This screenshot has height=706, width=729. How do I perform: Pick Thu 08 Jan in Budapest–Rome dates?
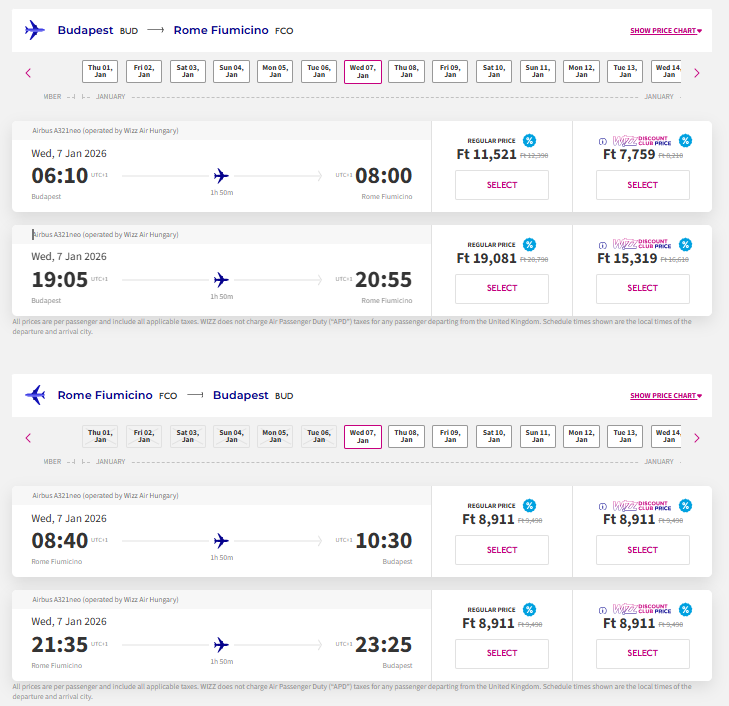click(x=407, y=71)
